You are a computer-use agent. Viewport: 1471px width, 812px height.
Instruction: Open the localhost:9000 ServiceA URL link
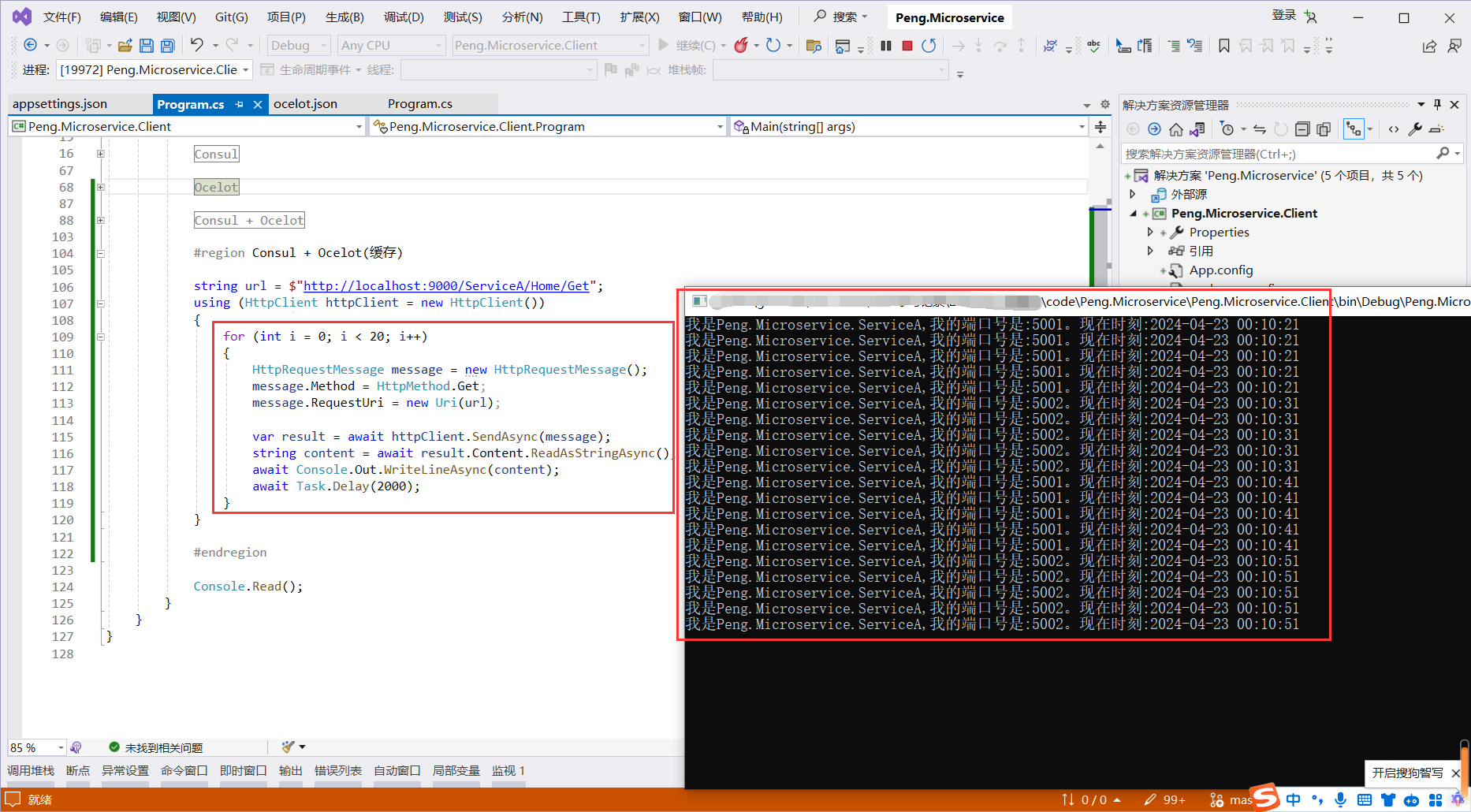coord(446,286)
